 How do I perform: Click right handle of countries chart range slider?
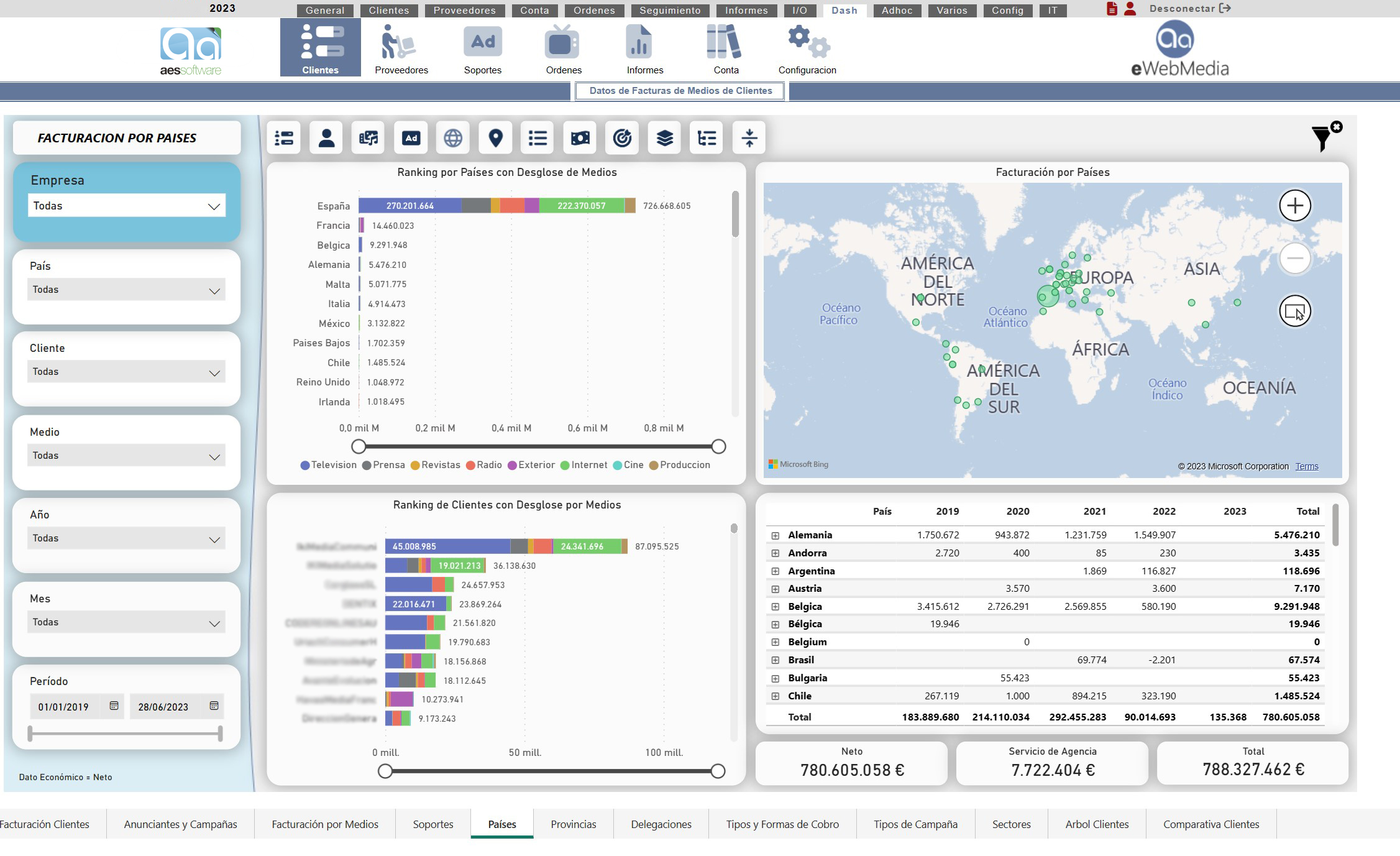pyautogui.click(x=718, y=446)
